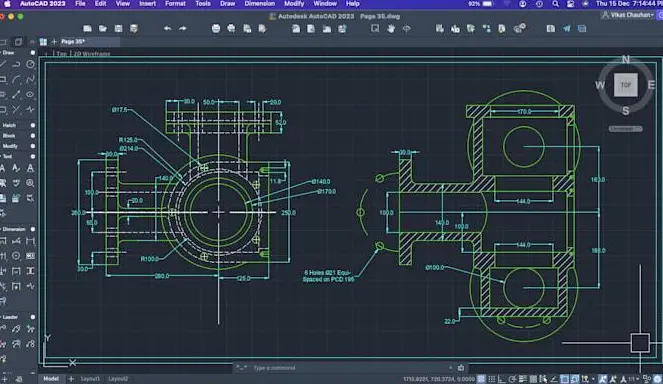
Task: Toggle lineweight display in status bar
Action: [x=523, y=379]
